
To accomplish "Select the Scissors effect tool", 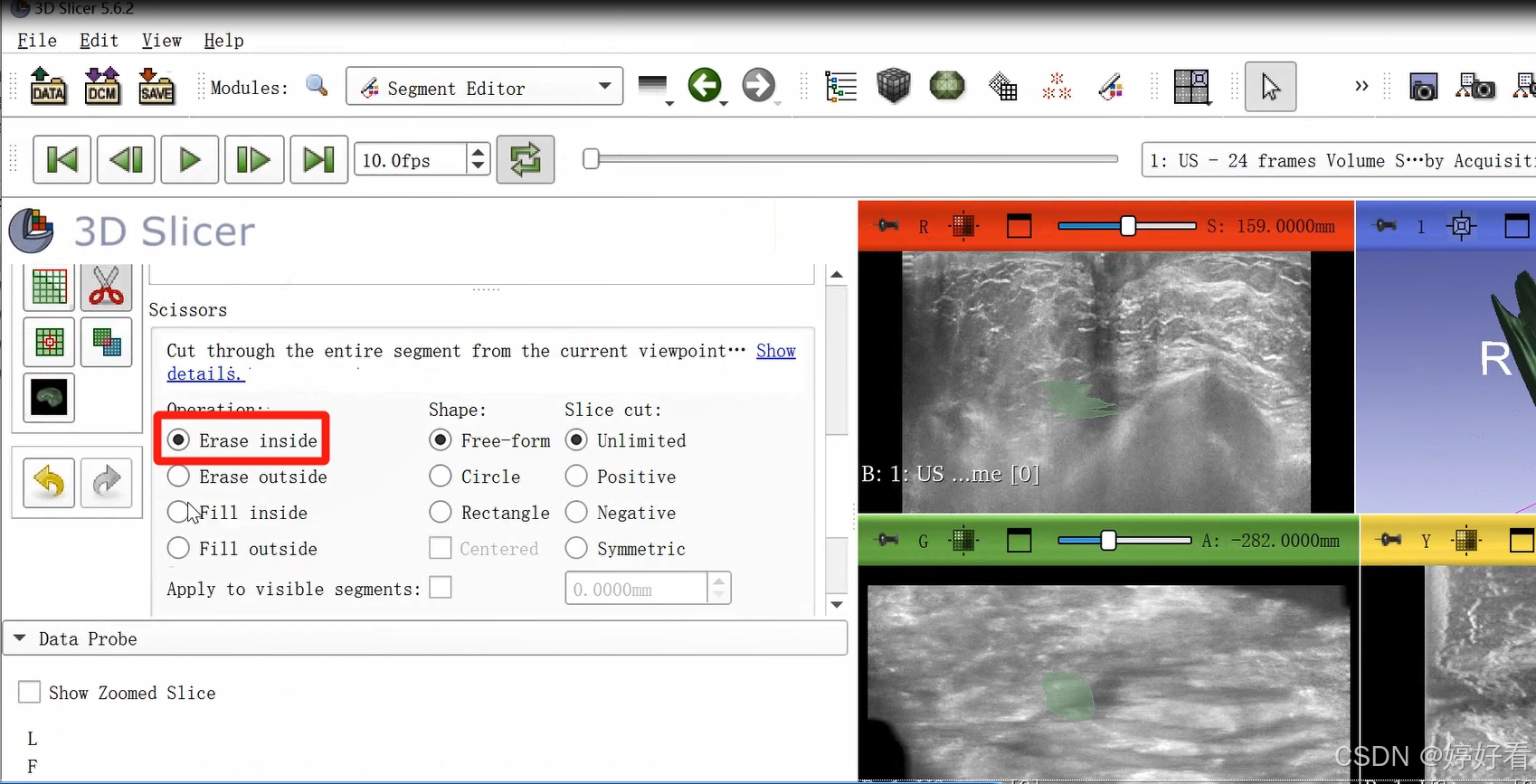I will point(106,286).
